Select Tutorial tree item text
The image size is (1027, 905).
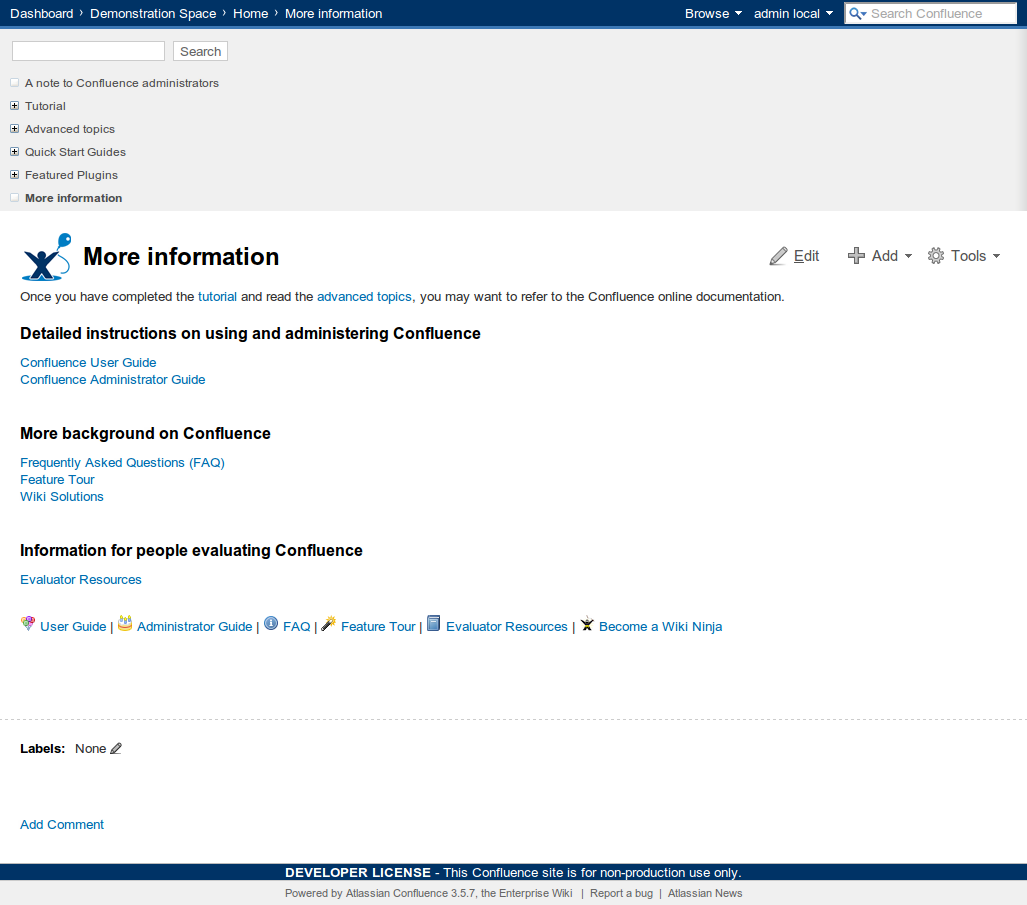[x=45, y=106]
